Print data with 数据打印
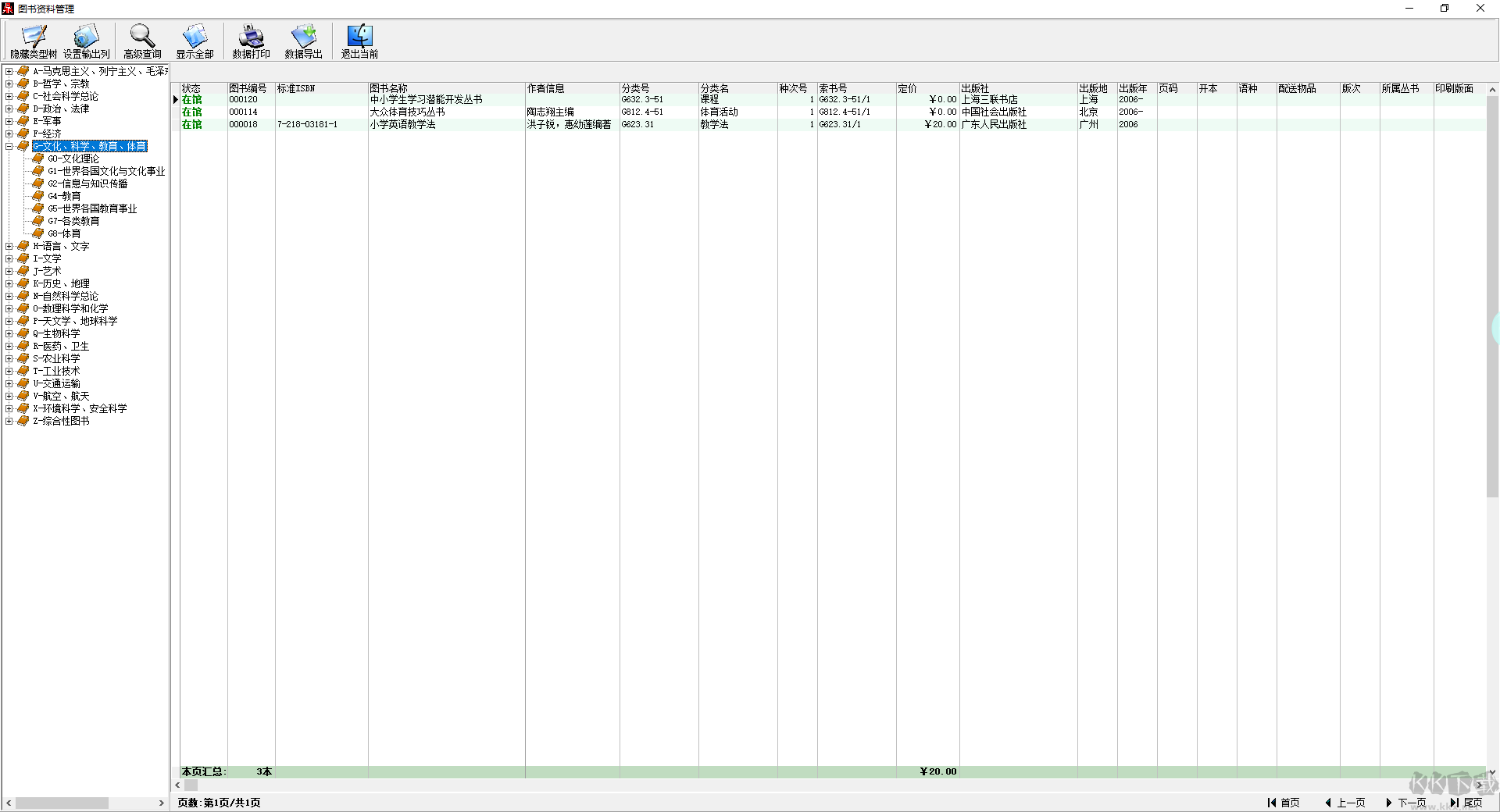The image size is (1500, 812). coord(251,41)
